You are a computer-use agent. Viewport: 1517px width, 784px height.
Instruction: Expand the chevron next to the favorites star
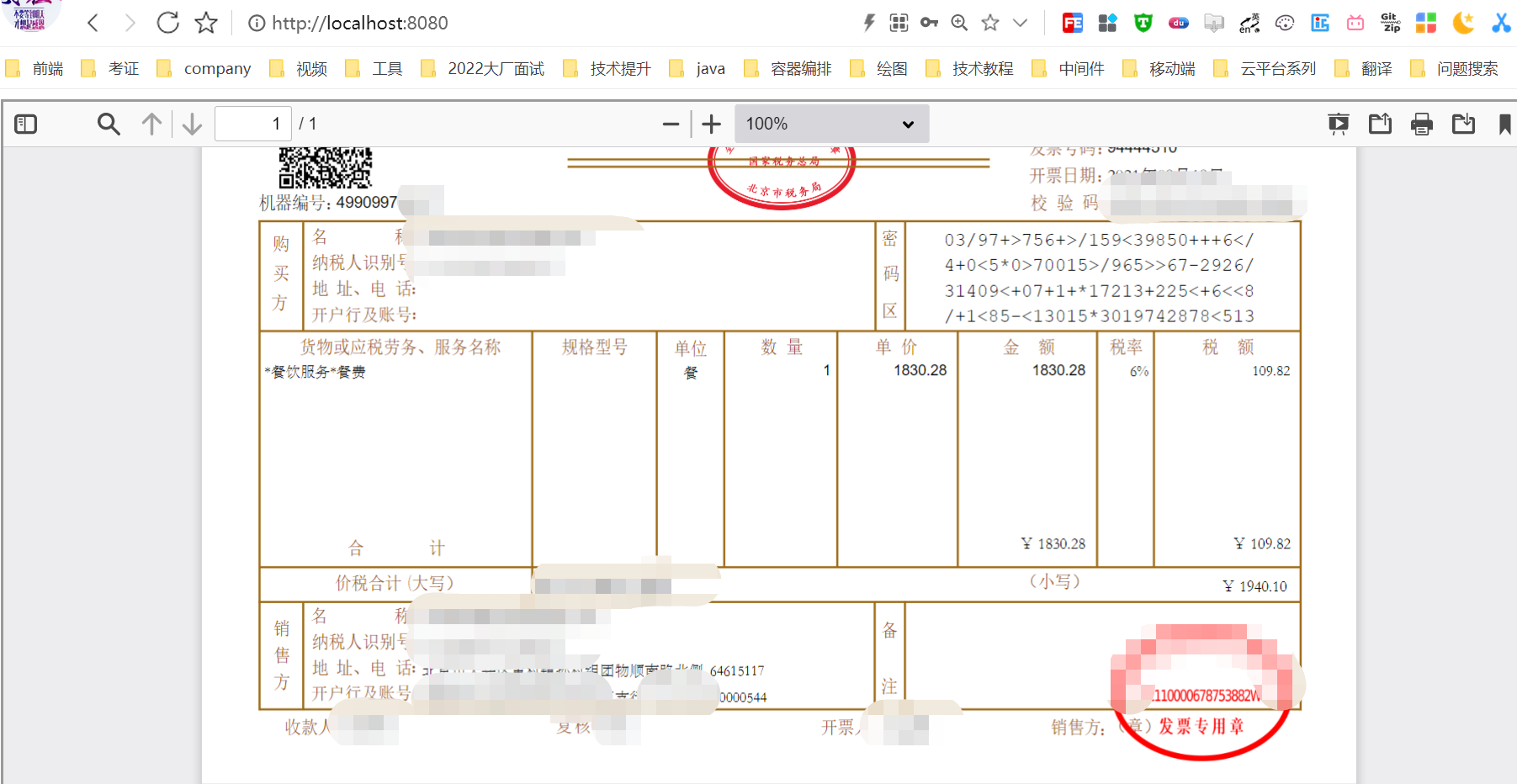1021,23
